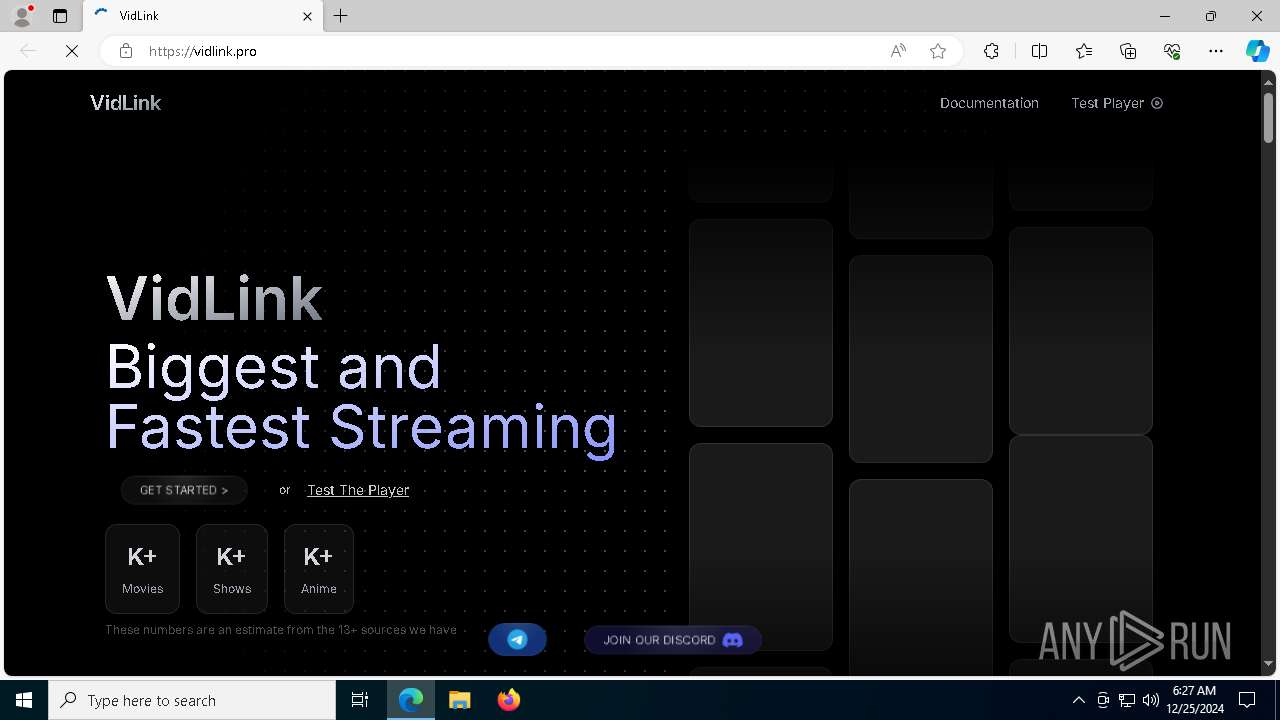Open a new browser tab
This screenshot has width=1280, height=720.
click(341, 16)
